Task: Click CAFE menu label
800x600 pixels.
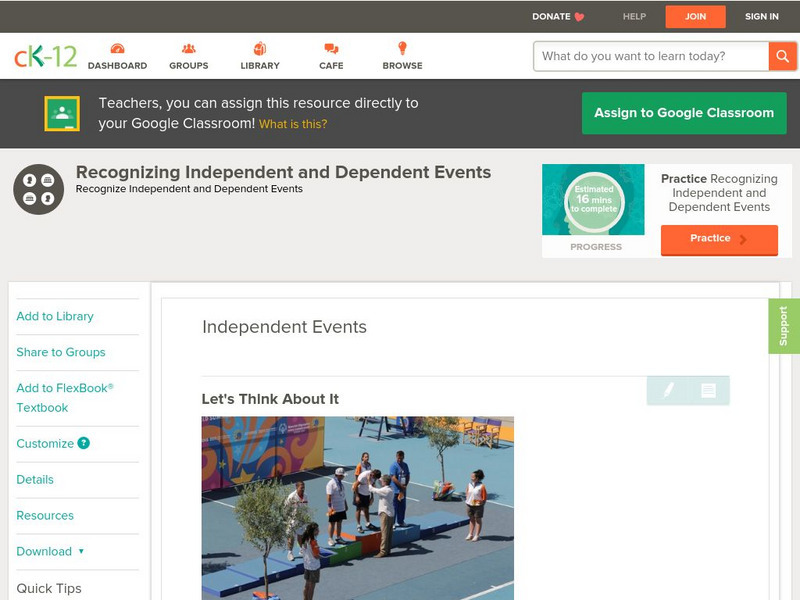Action: pos(331,66)
